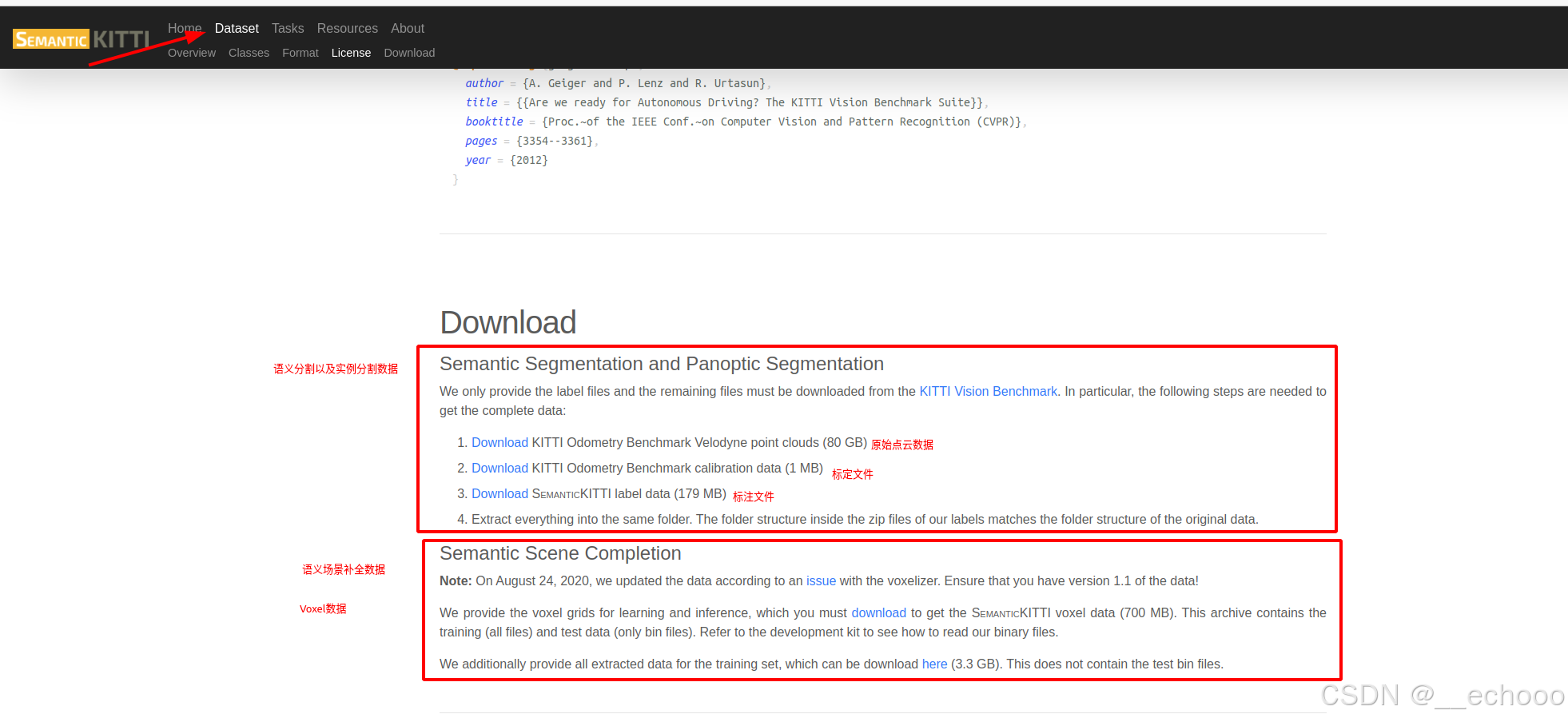Screen dimensions: 1568x722
Task: Click the bibtex booktitle line
Action: (x=746, y=122)
